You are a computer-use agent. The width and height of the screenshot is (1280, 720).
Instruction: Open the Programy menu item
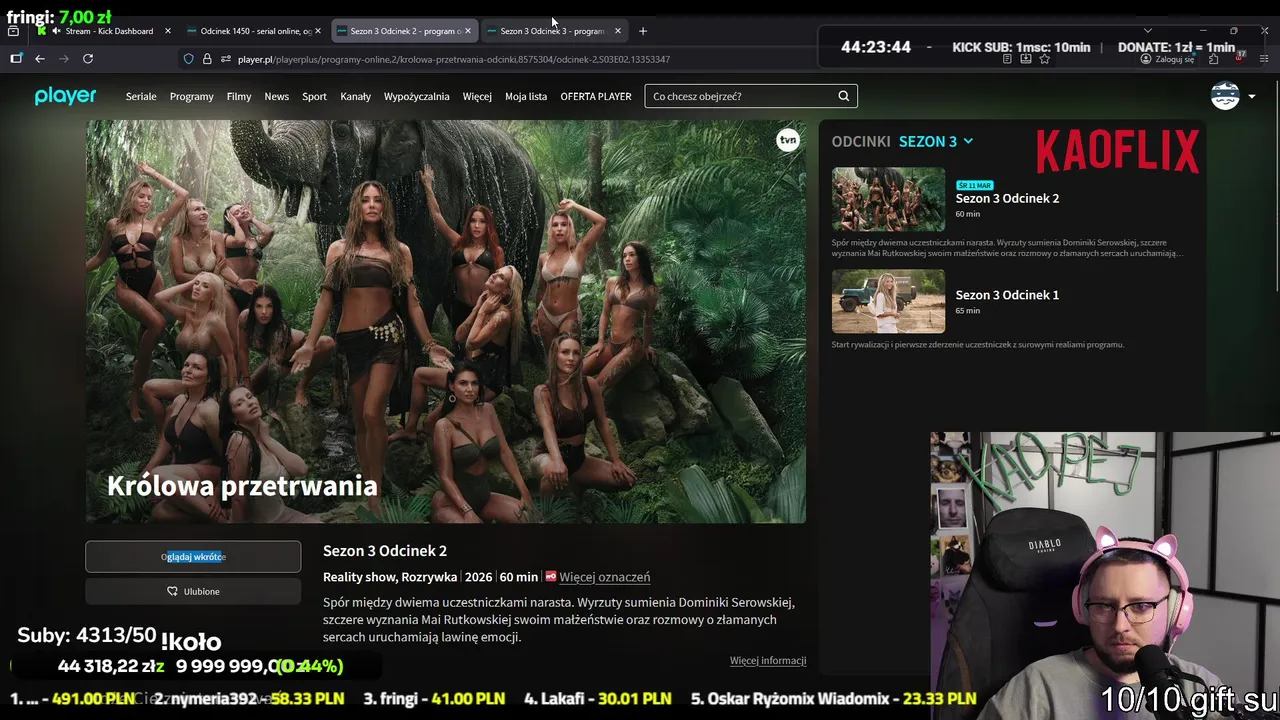coord(192,96)
